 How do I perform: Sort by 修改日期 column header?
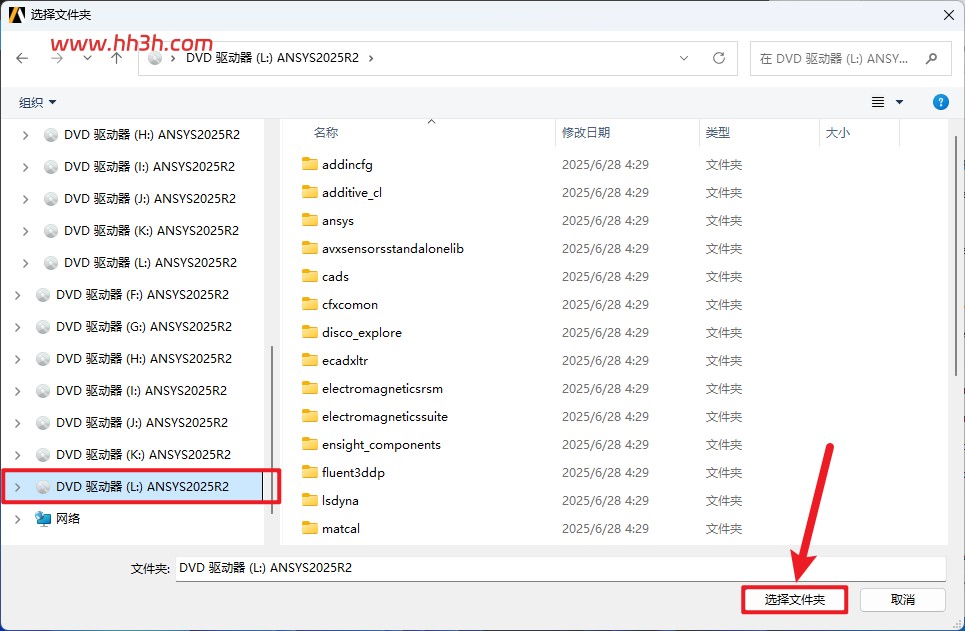point(586,132)
